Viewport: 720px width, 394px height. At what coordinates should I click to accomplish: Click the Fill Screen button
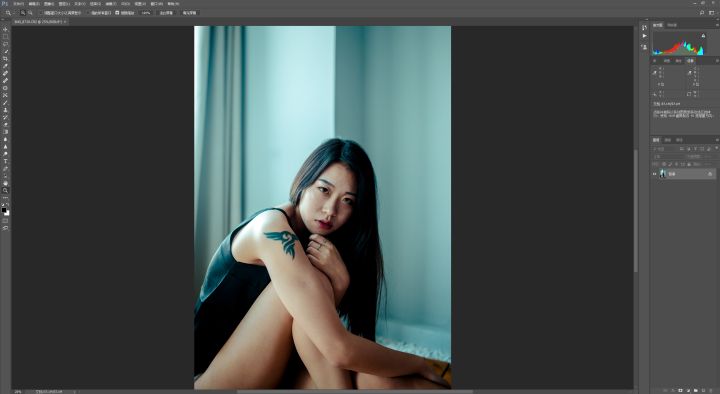pyautogui.click(x=189, y=13)
